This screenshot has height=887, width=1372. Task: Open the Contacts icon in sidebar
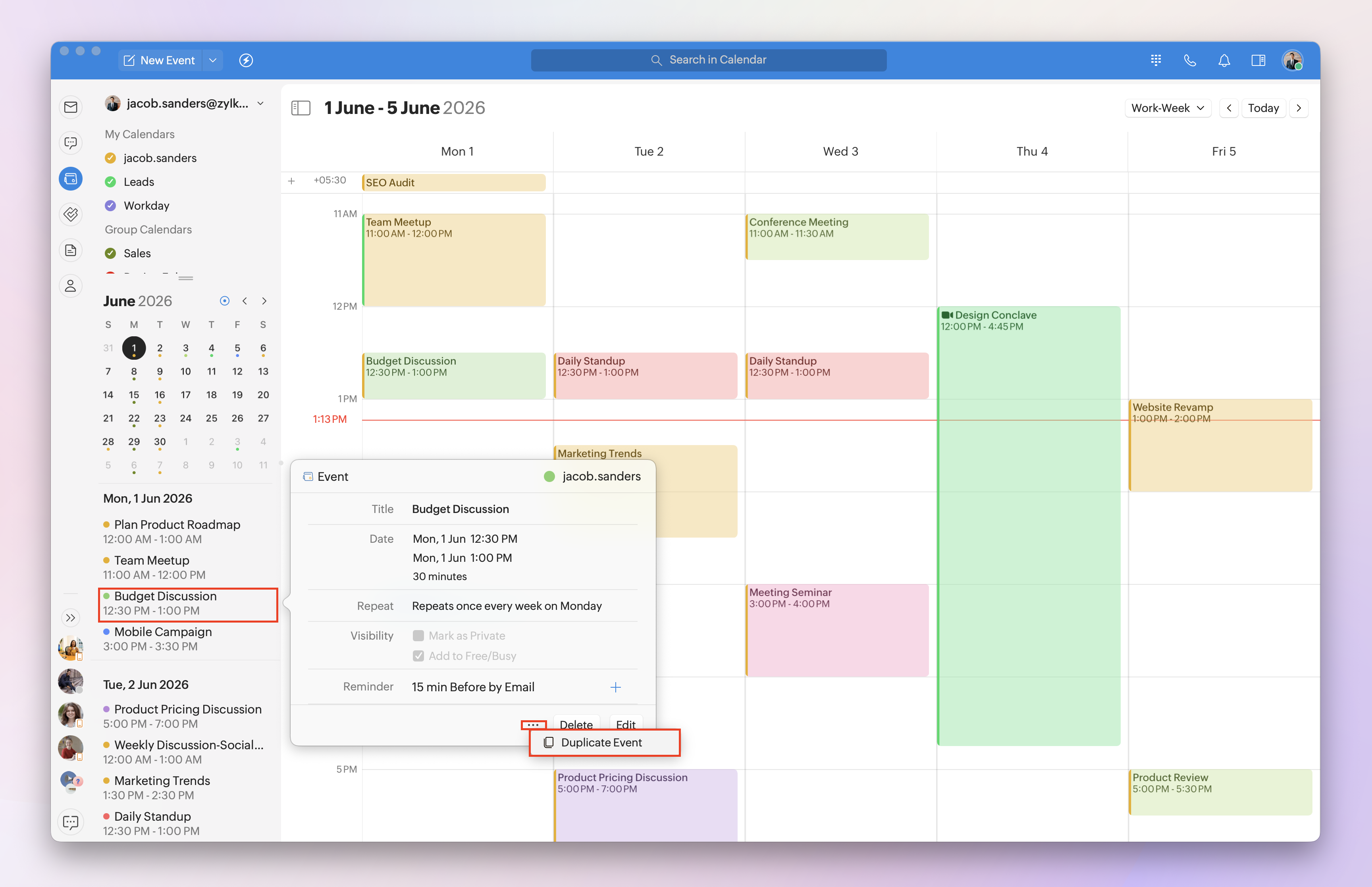coord(71,286)
